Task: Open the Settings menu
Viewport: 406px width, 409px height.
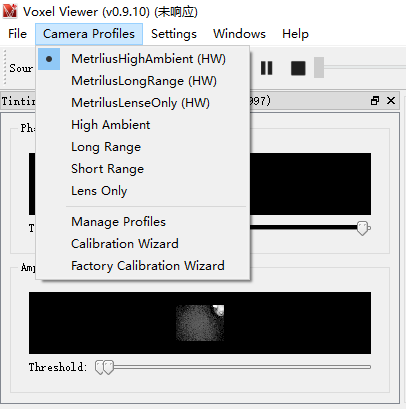Action: click(174, 34)
